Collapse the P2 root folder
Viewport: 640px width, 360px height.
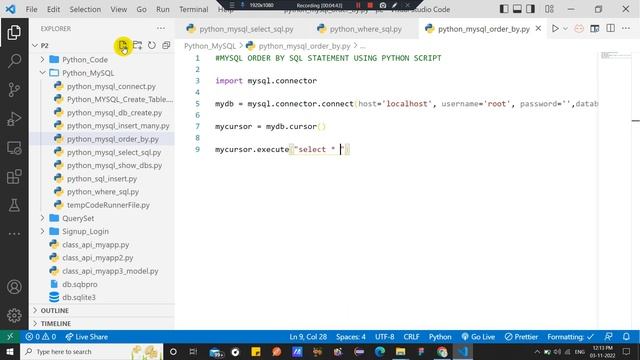tap(35, 45)
